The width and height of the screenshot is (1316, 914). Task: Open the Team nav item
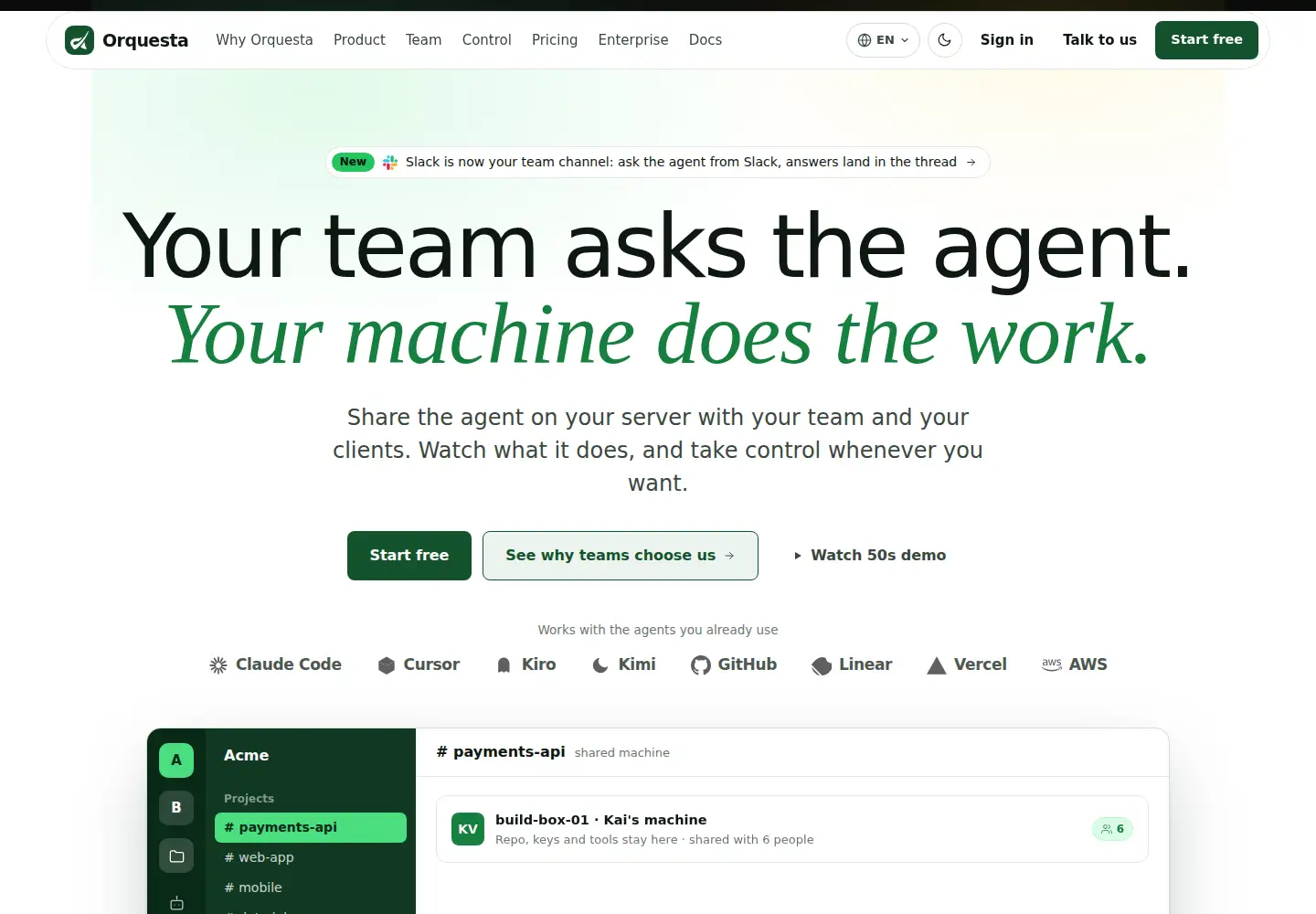point(423,40)
